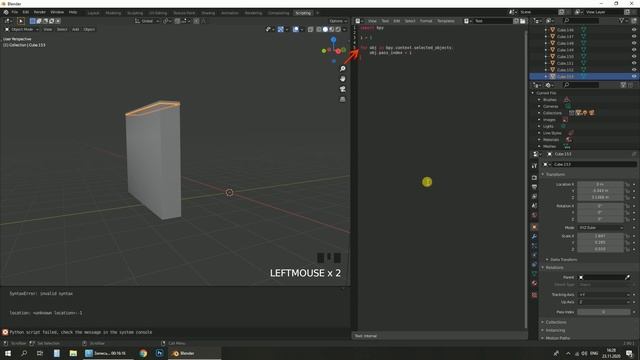Open the rotation Mode XYZ Euler dropdown

601,227
